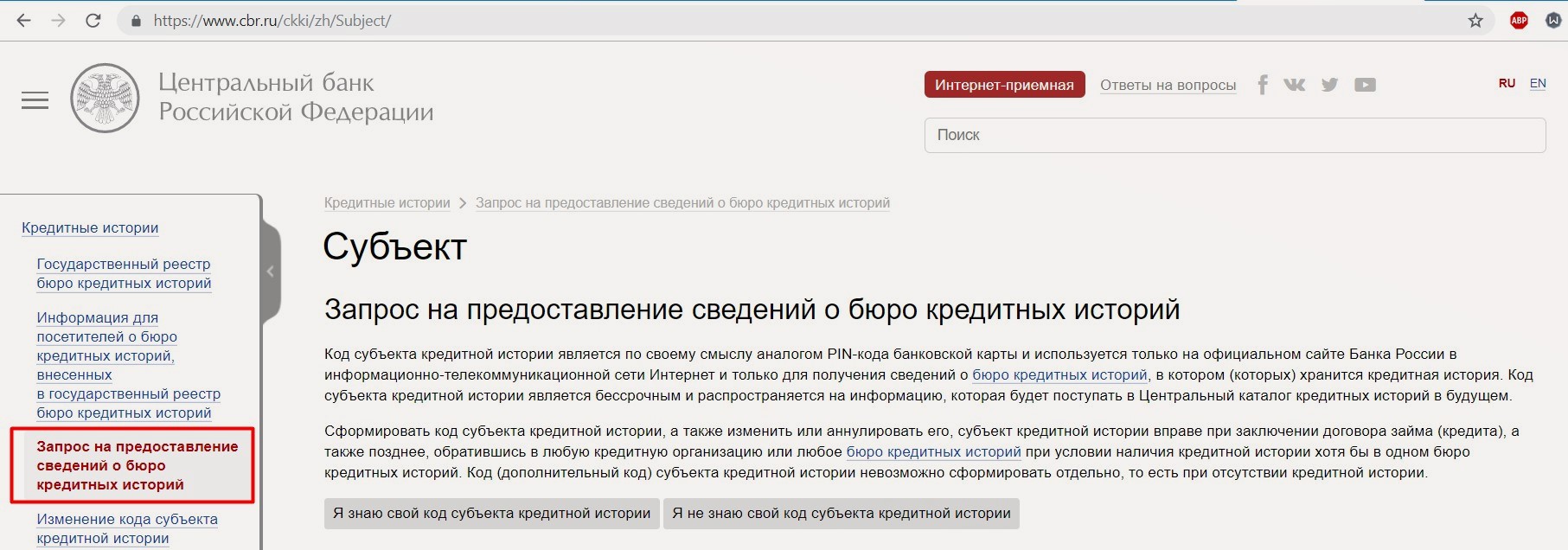Image resolution: width=1568 pixels, height=550 pixels.
Task: Open the hamburger menu icon
Action: [35, 101]
